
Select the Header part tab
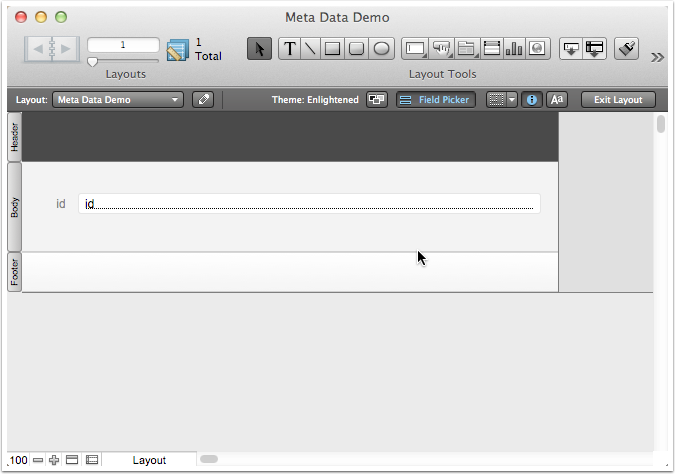point(14,139)
